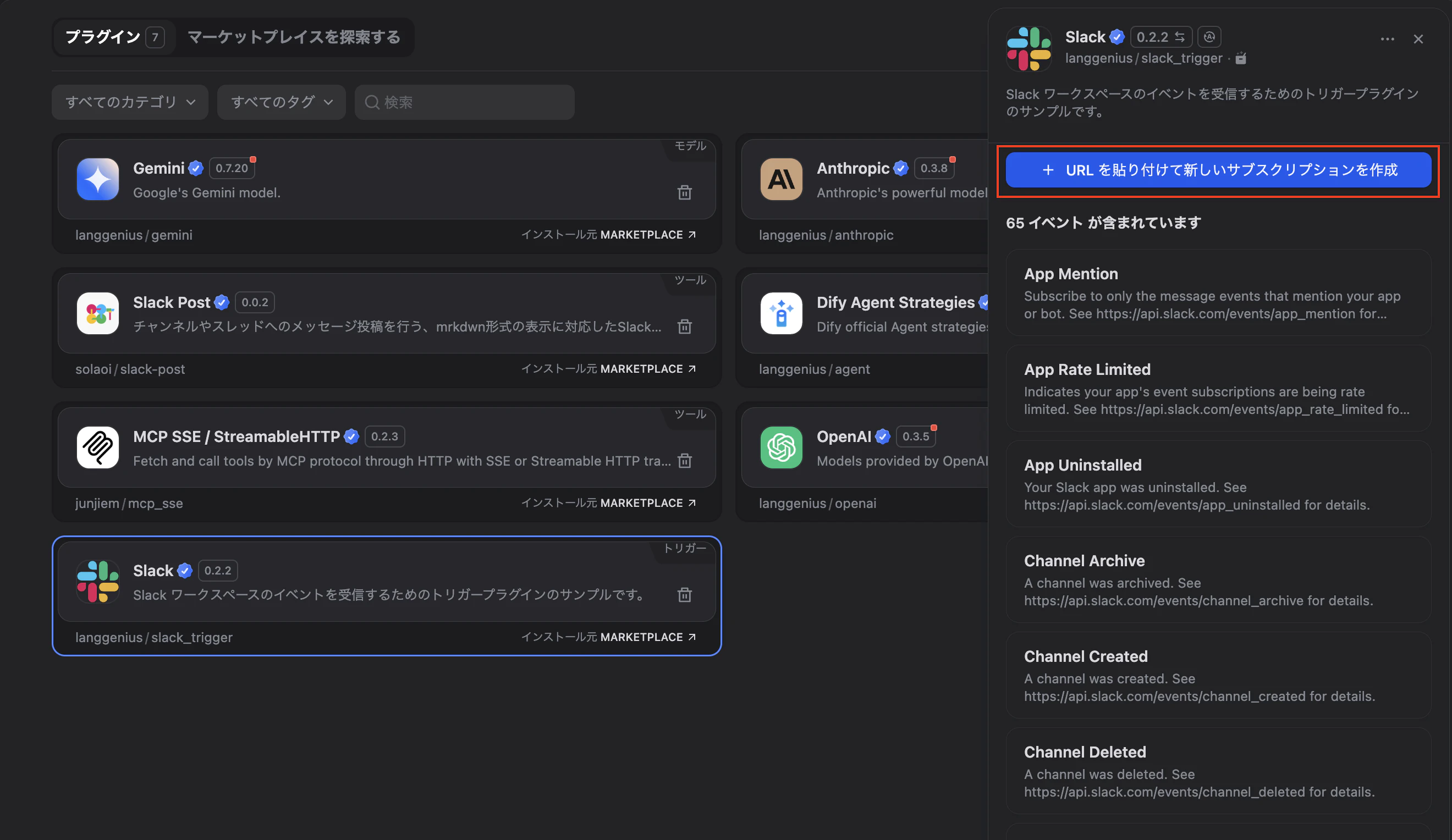This screenshot has width=1452, height=840.
Task: Click the 0.3.8 version badge on Anthropic
Action: 934,168
